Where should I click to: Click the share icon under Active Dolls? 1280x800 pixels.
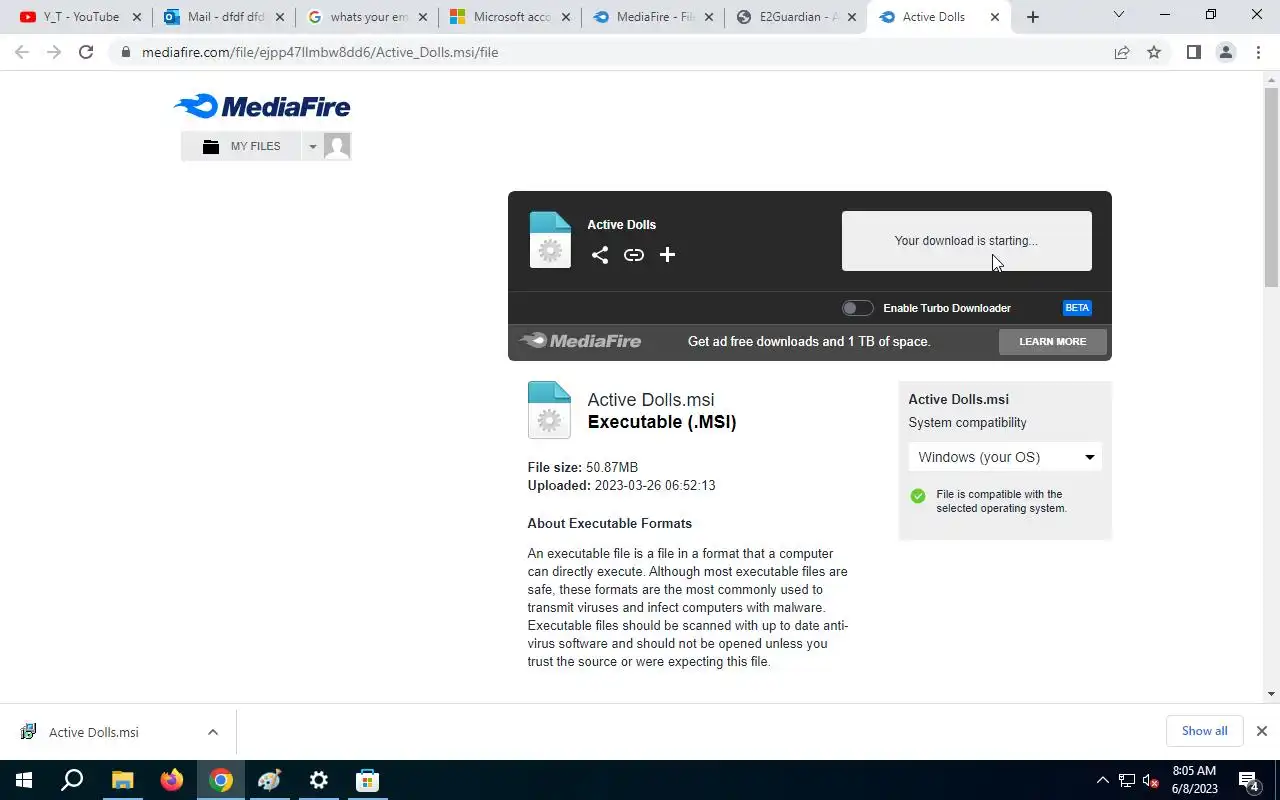point(599,255)
